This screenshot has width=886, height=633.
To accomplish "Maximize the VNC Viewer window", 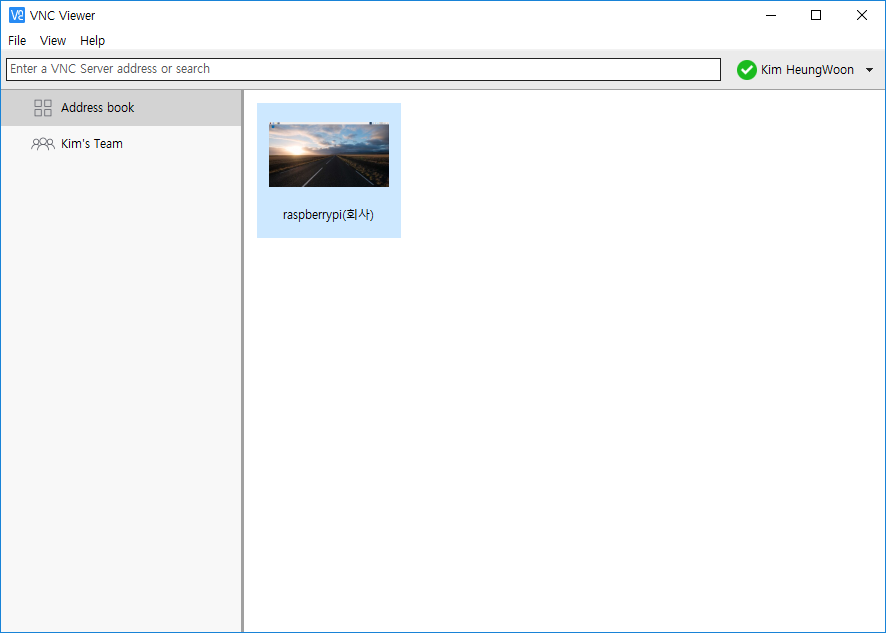I will (x=816, y=15).
